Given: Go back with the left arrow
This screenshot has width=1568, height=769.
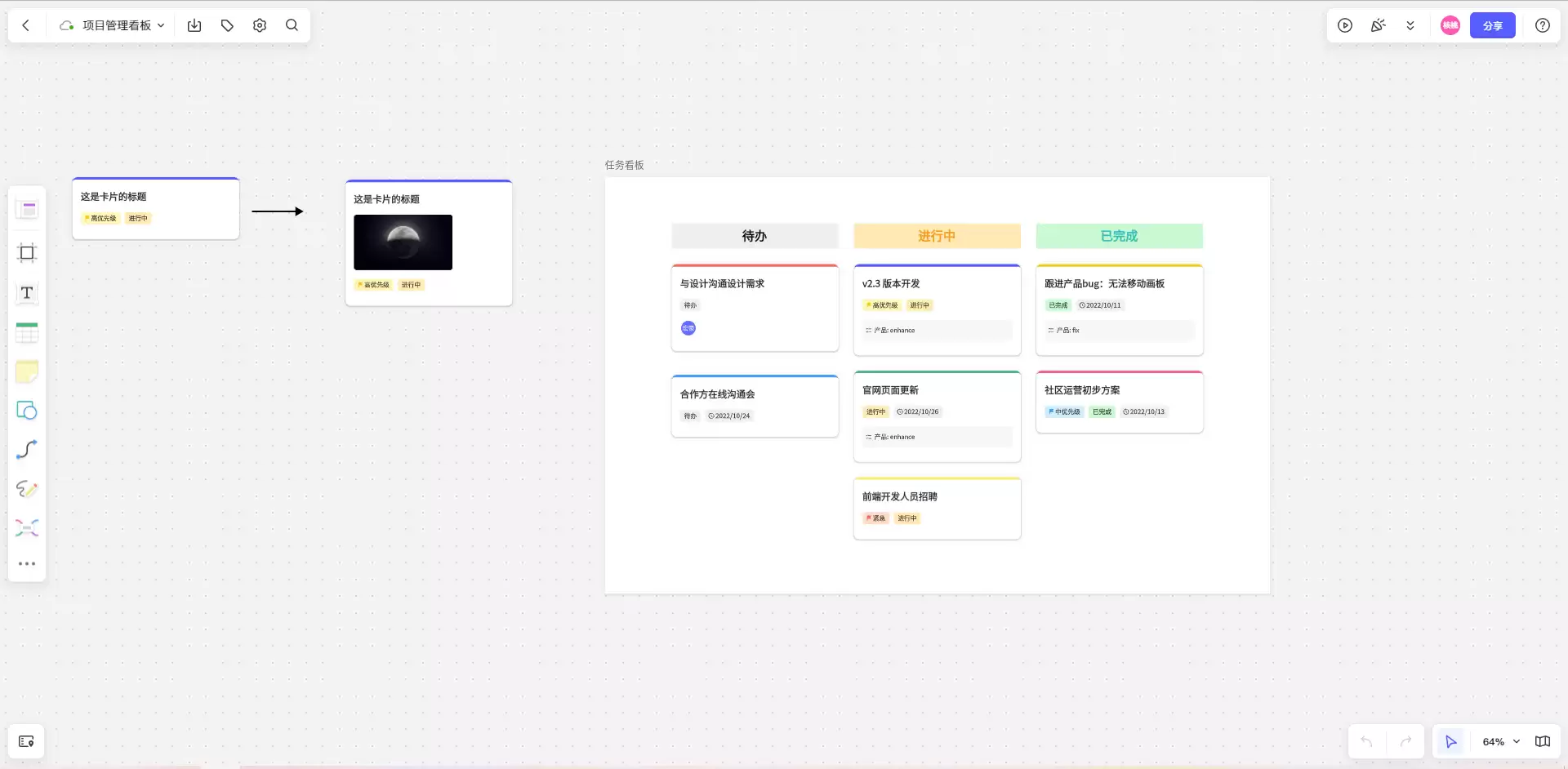Looking at the screenshot, I should click(x=26, y=25).
